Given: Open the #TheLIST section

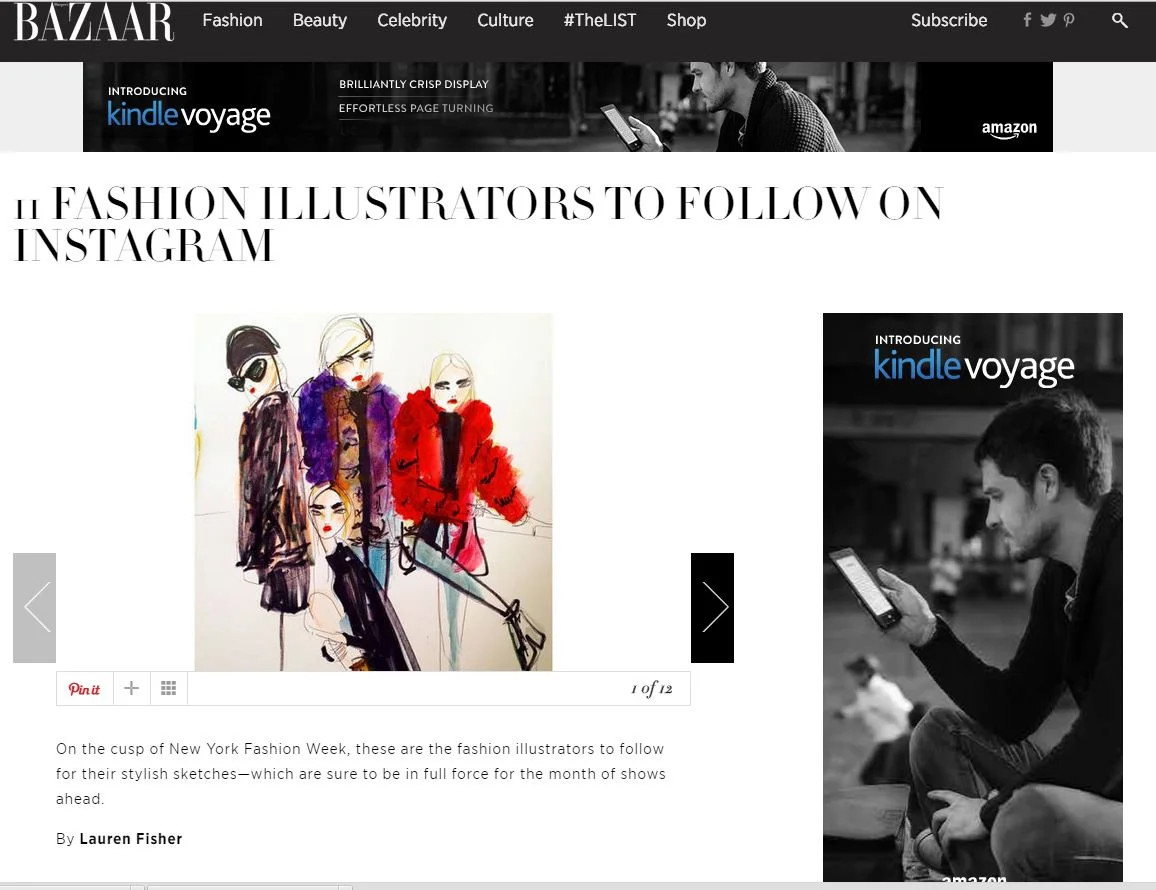Looking at the screenshot, I should pos(599,21).
